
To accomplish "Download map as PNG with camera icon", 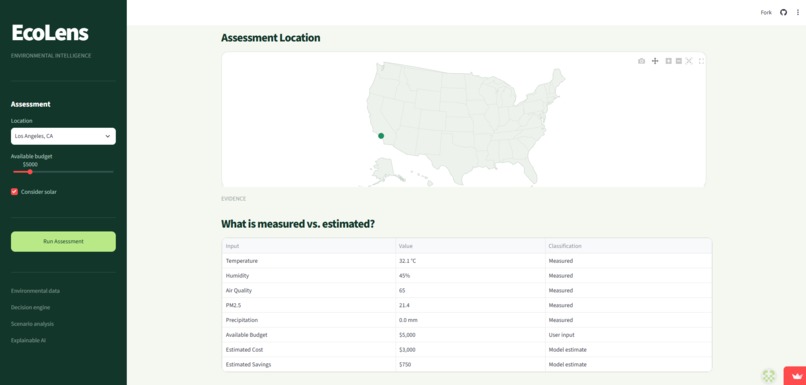I will 642,61.
